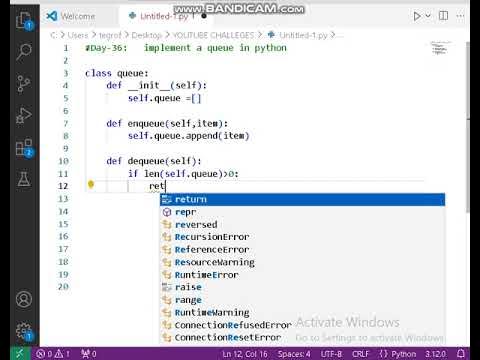The width and height of the screenshot is (480, 360).
Task: Select the range suggestion
Action: pos(302,300)
